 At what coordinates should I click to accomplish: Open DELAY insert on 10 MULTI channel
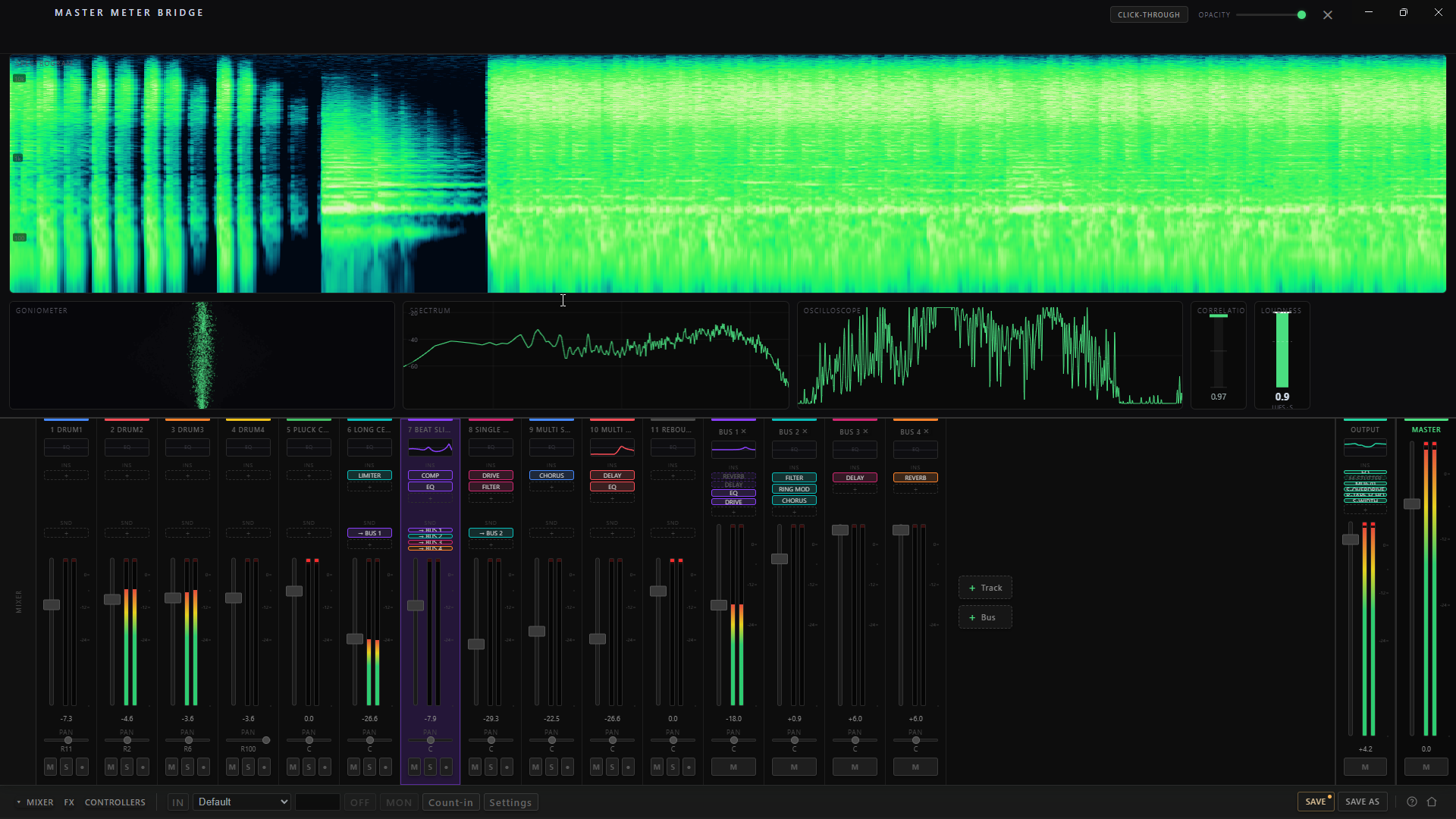click(612, 475)
